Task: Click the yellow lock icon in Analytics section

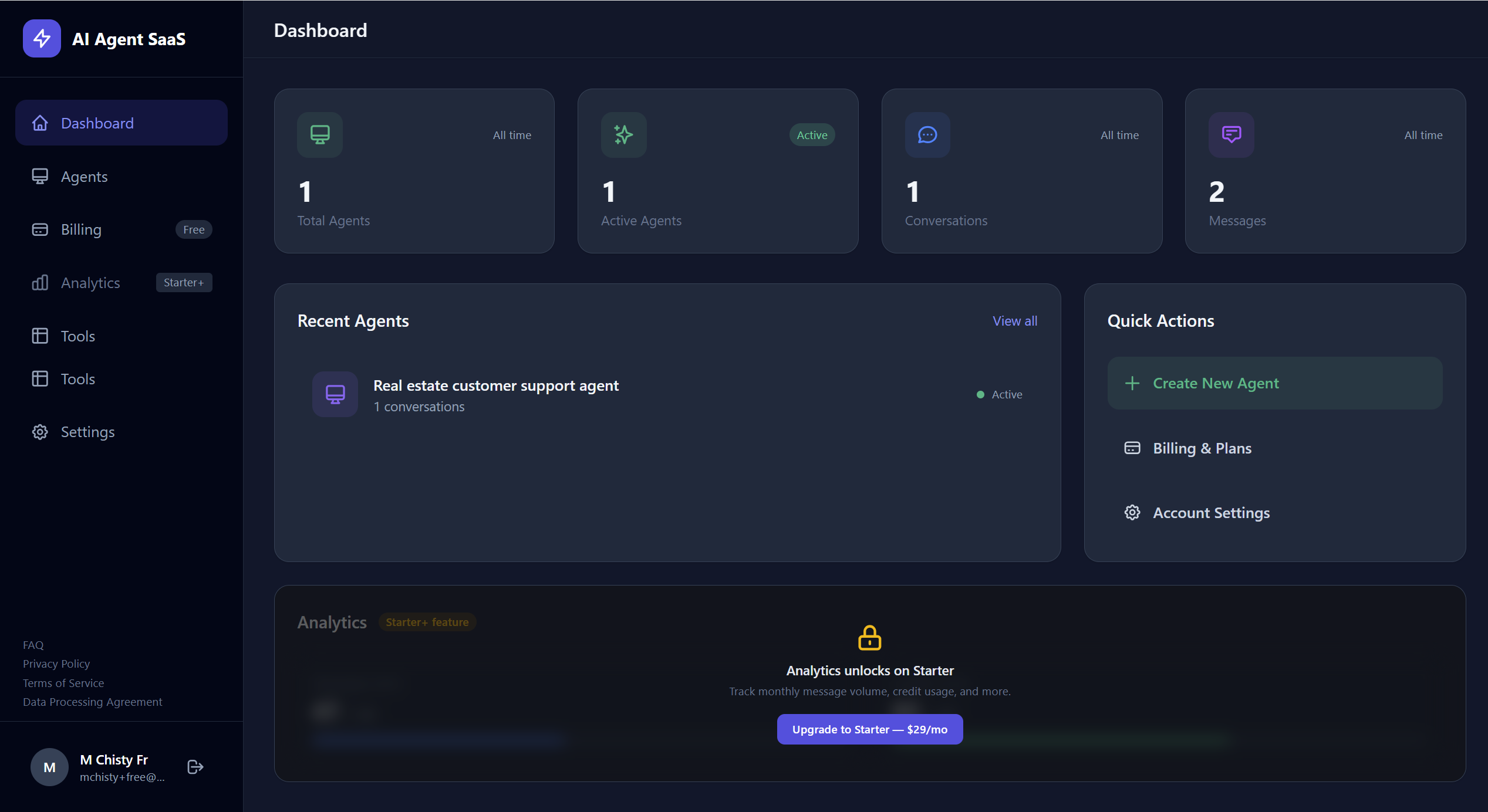Action: coord(869,638)
